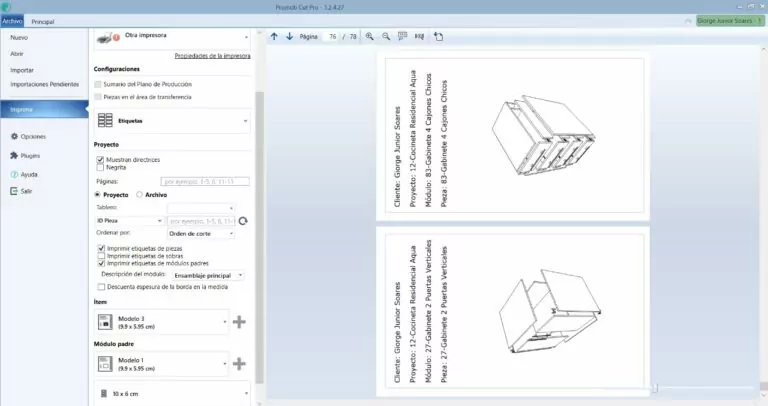Enable Imprimir etiquetas de sobras

pos(101,256)
